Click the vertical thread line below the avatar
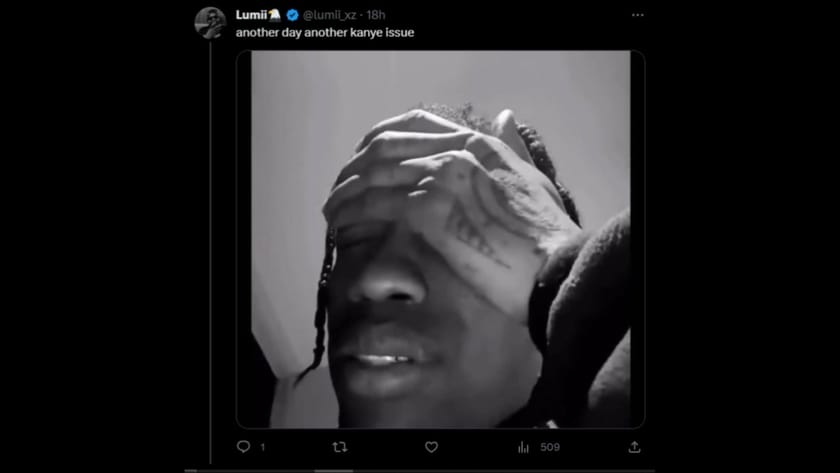The height and width of the screenshot is (473, 840). tap(210, 252)
